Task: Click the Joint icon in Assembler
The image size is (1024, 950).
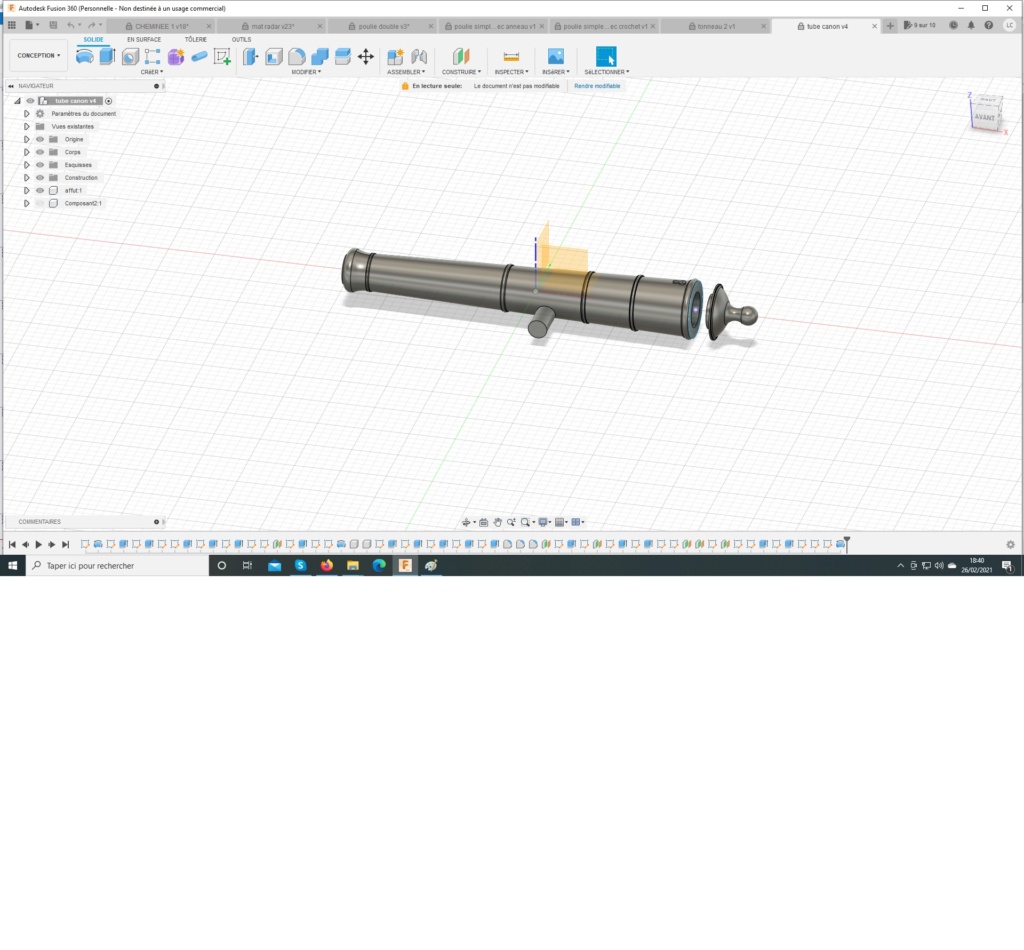Action: (419, 57)
